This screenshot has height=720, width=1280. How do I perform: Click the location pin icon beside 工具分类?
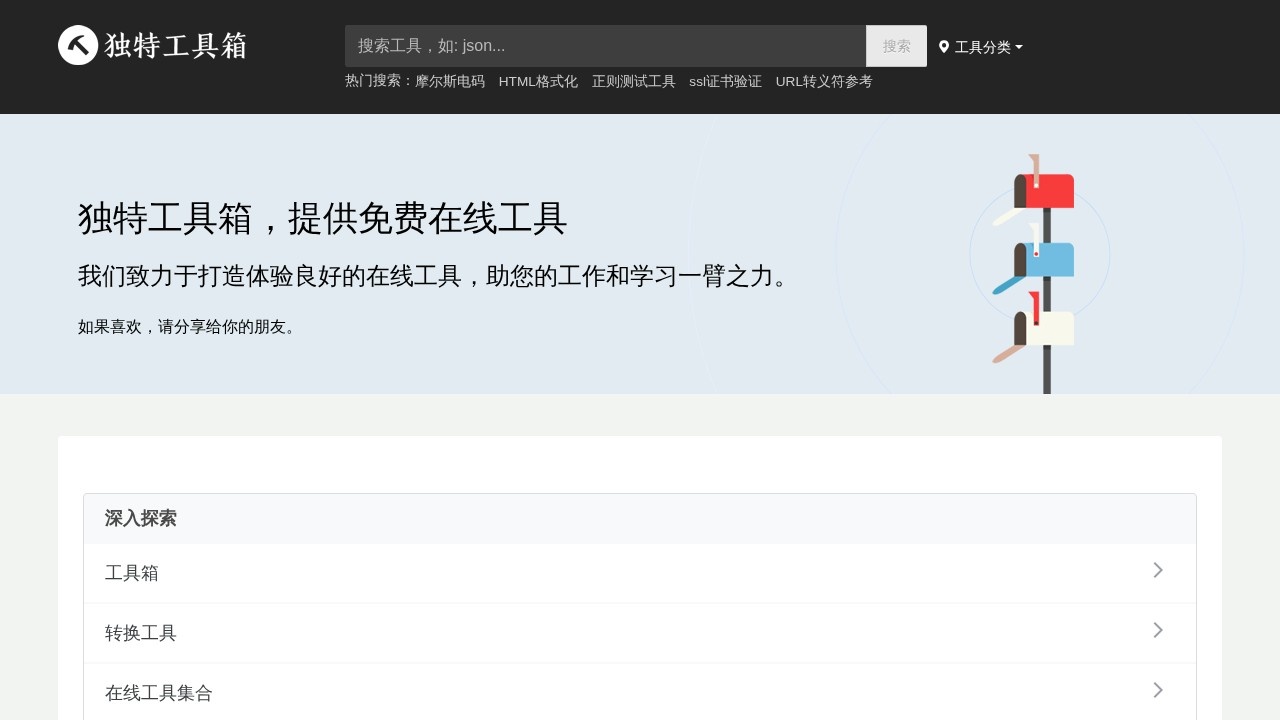pyautogui.click(x=944, y=47)
